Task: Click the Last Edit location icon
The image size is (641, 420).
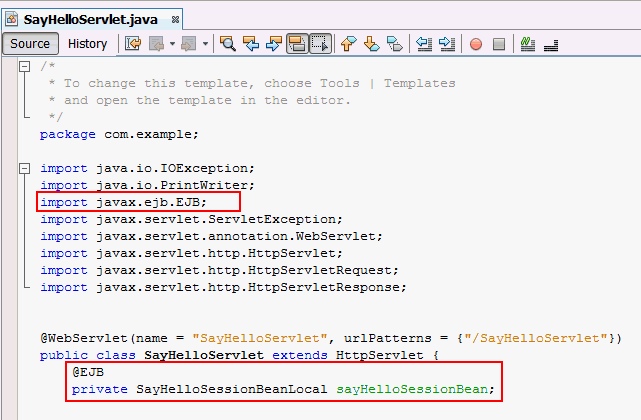Action: point(133,43)
